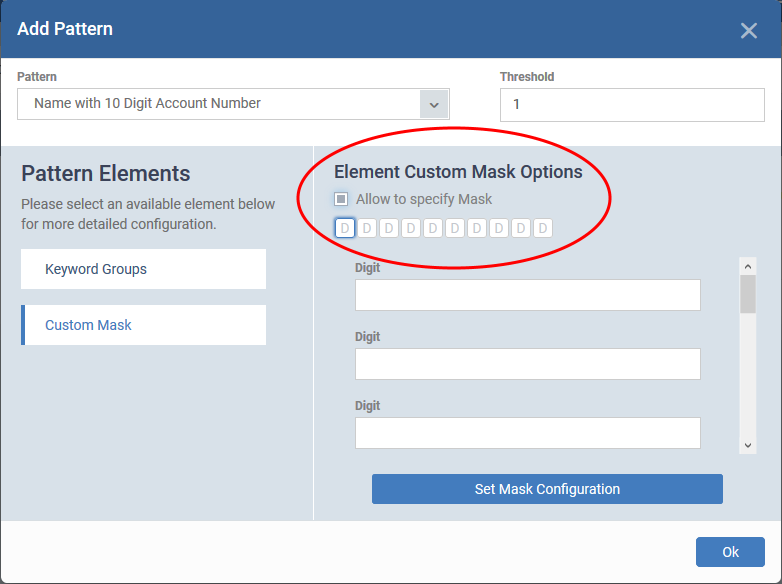Click the digit list scrollbar thumb

pyautogui.click(x=748, y=294)
